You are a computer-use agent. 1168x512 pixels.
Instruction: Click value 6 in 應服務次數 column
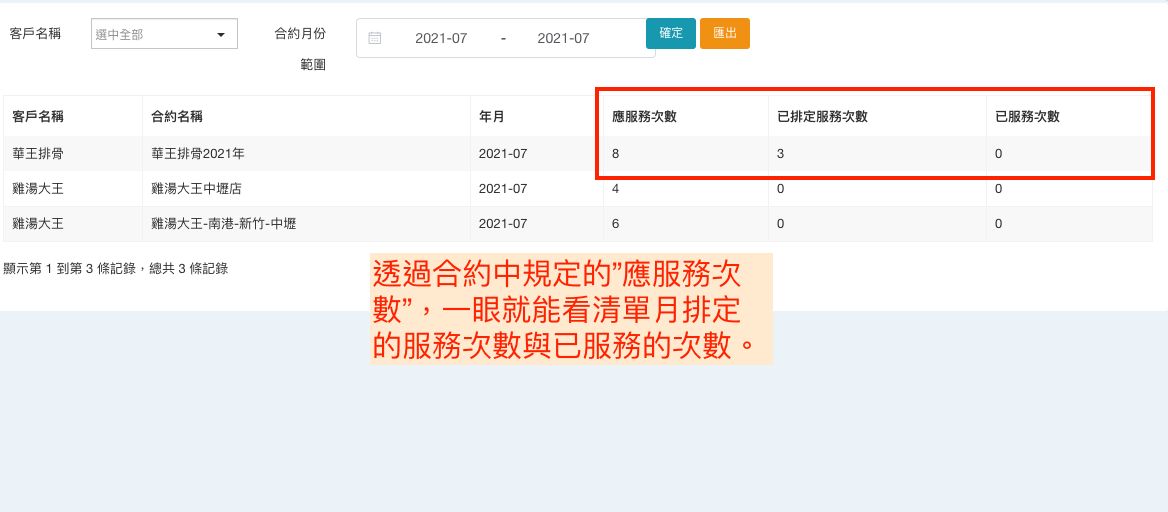click(616, 224)
